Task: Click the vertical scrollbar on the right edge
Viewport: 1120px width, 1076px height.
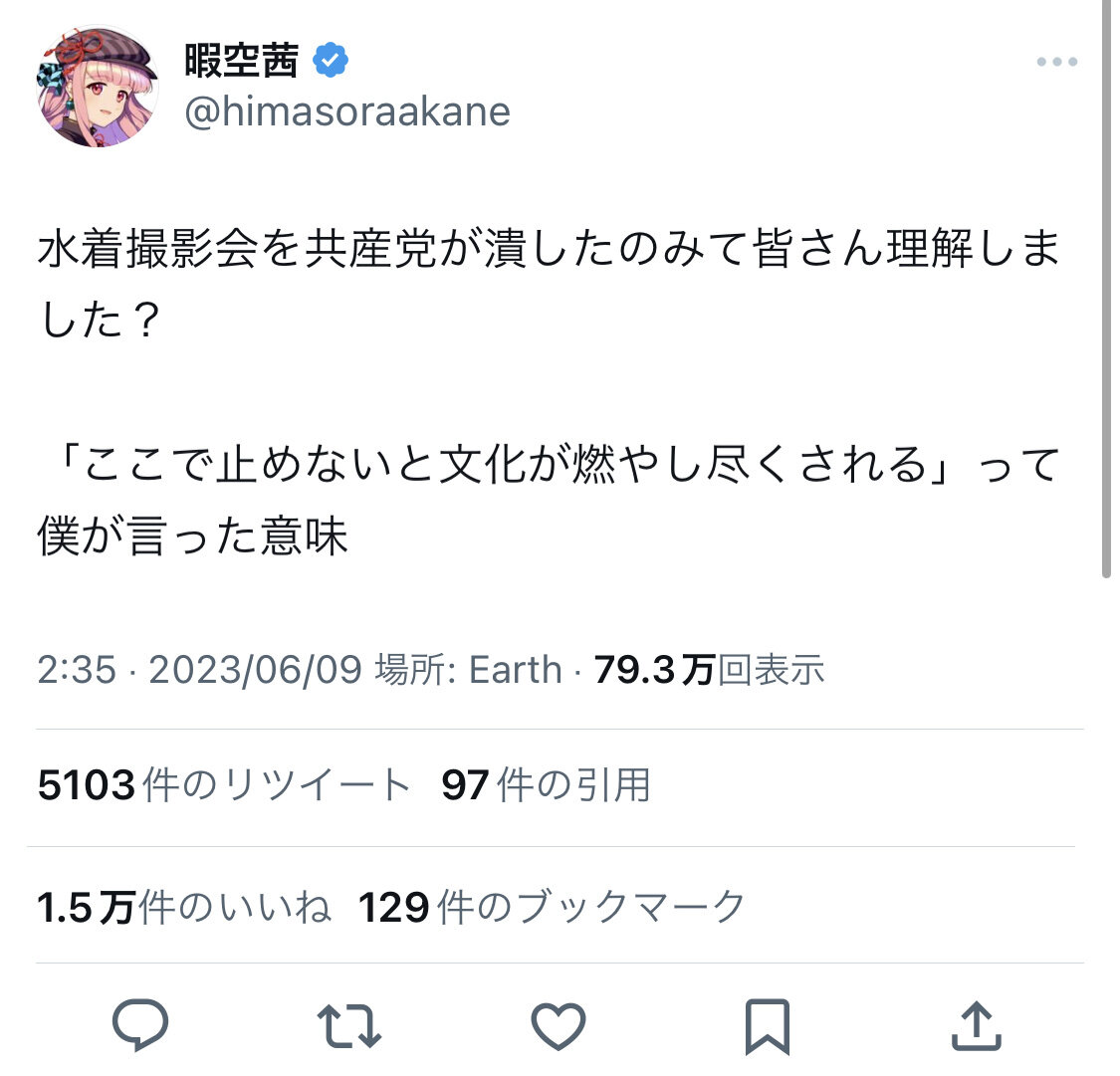Action: pos(1106,286)
